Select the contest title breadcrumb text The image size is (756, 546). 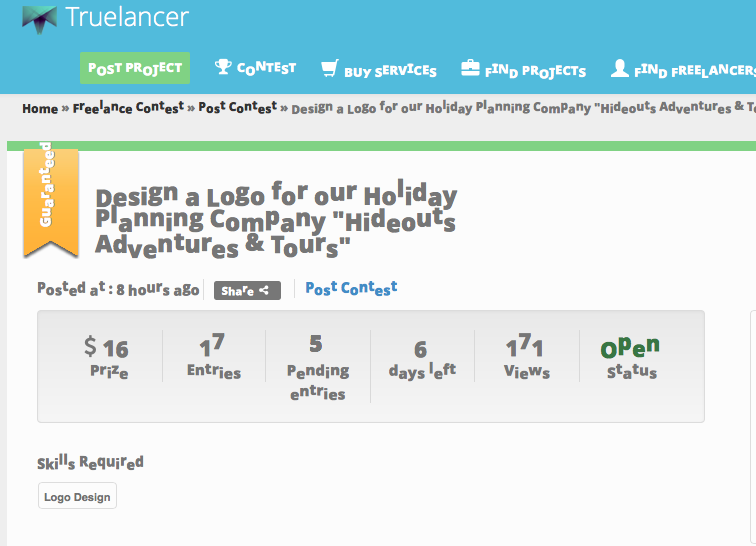[x=524, y=108]
